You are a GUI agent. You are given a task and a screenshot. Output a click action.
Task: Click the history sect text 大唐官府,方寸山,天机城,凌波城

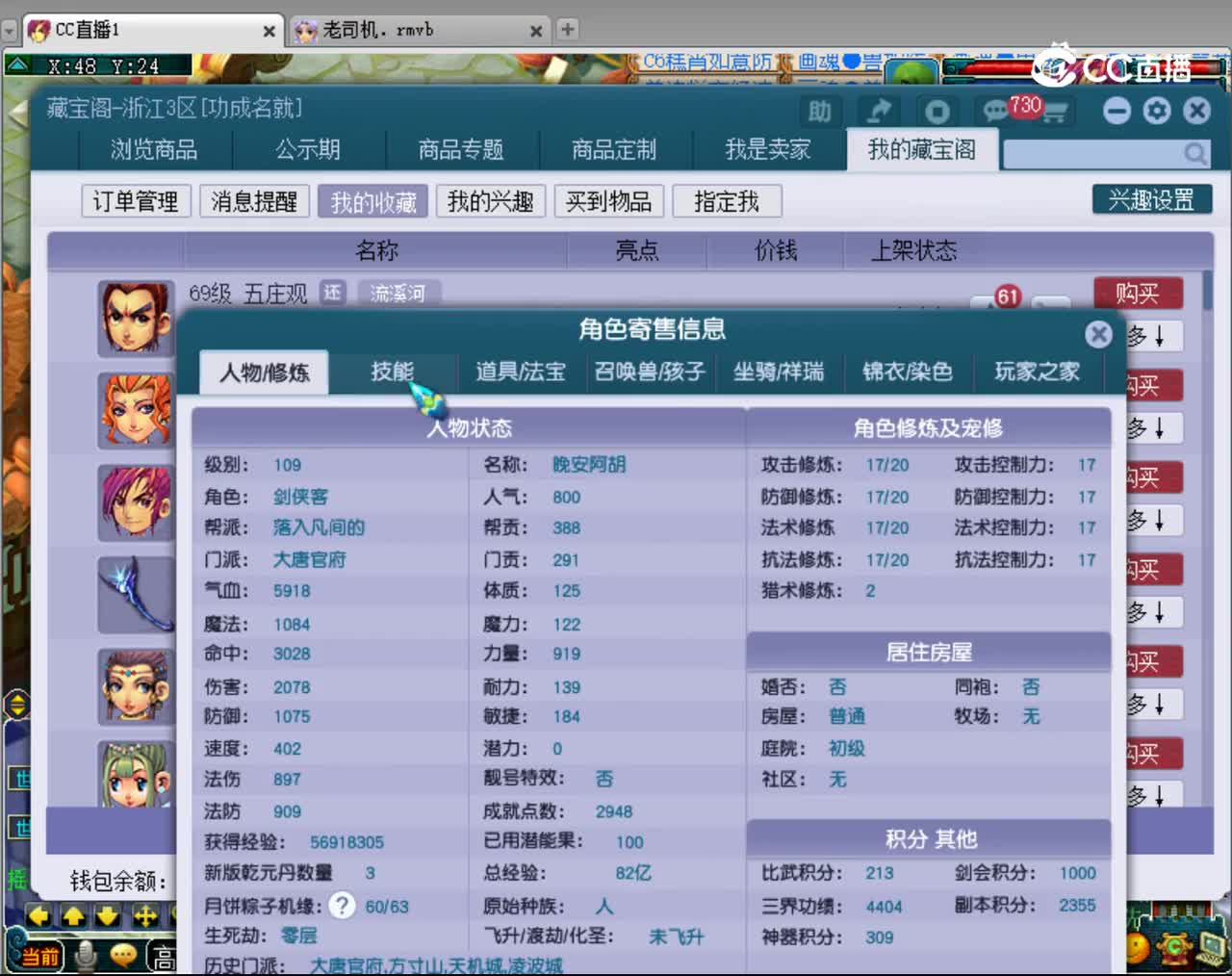click(x=436, y=965)
